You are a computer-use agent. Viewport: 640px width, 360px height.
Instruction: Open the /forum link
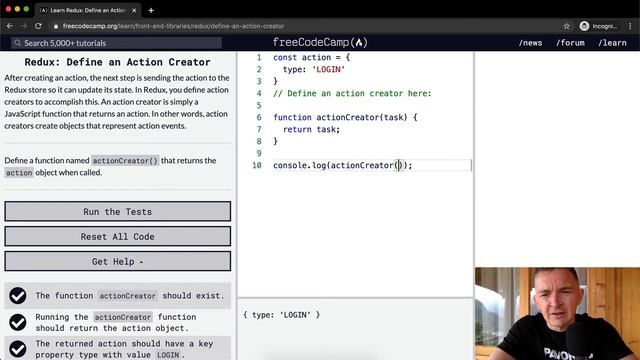570,43
